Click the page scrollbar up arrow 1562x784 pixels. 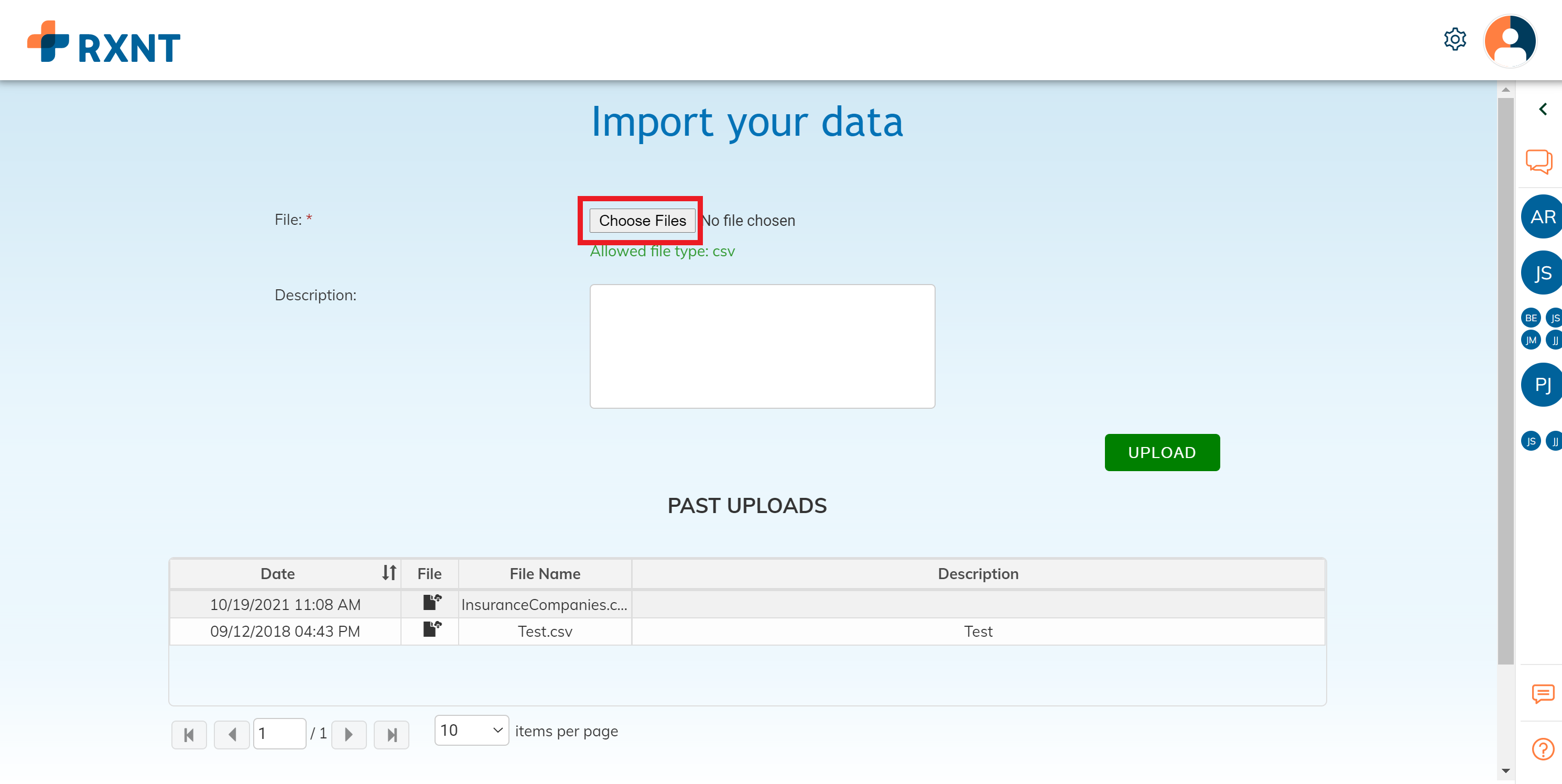pos(1505,90)
